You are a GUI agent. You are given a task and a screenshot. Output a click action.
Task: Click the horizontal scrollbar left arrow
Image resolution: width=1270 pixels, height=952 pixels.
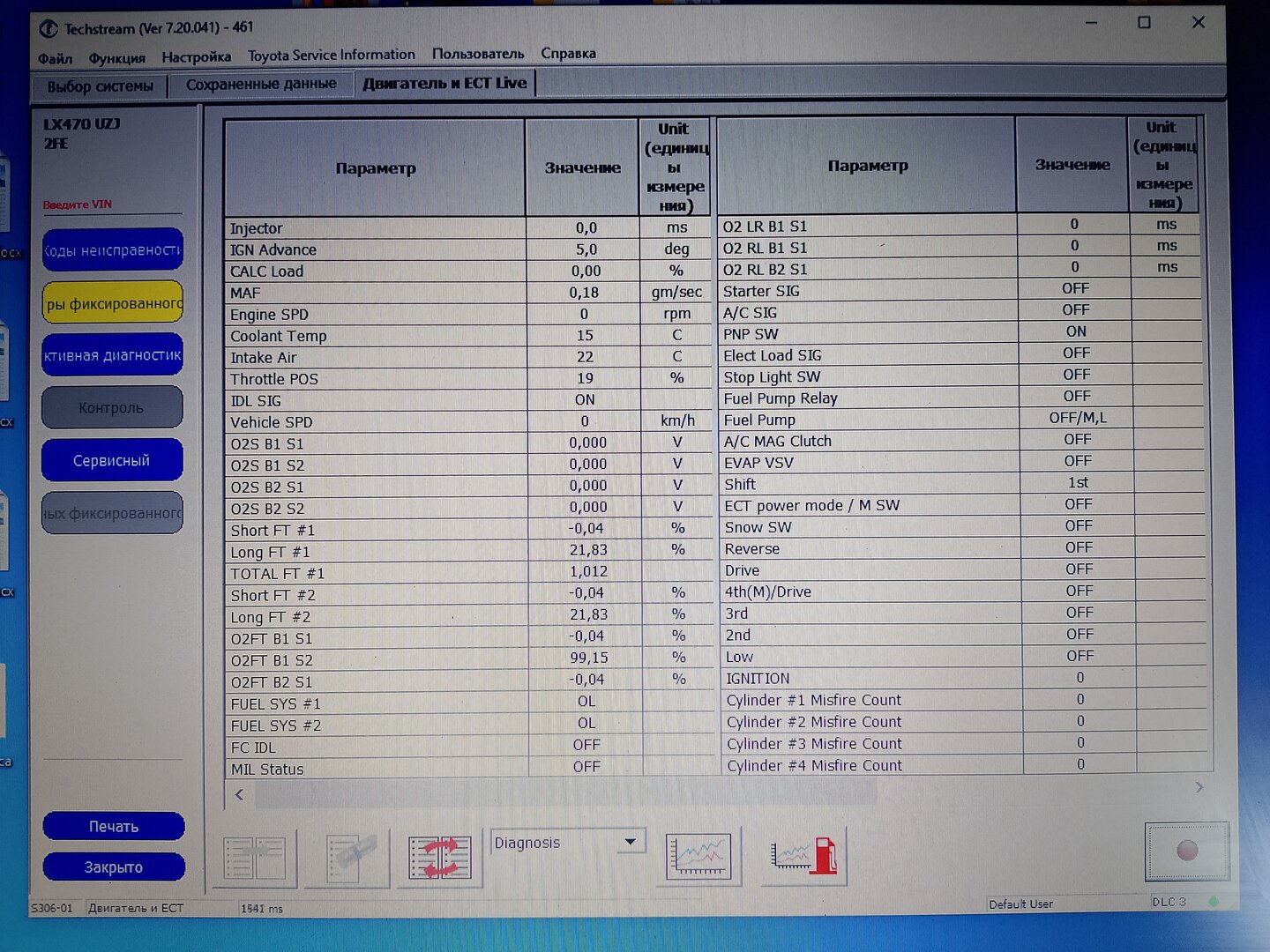tap(240, 794)
